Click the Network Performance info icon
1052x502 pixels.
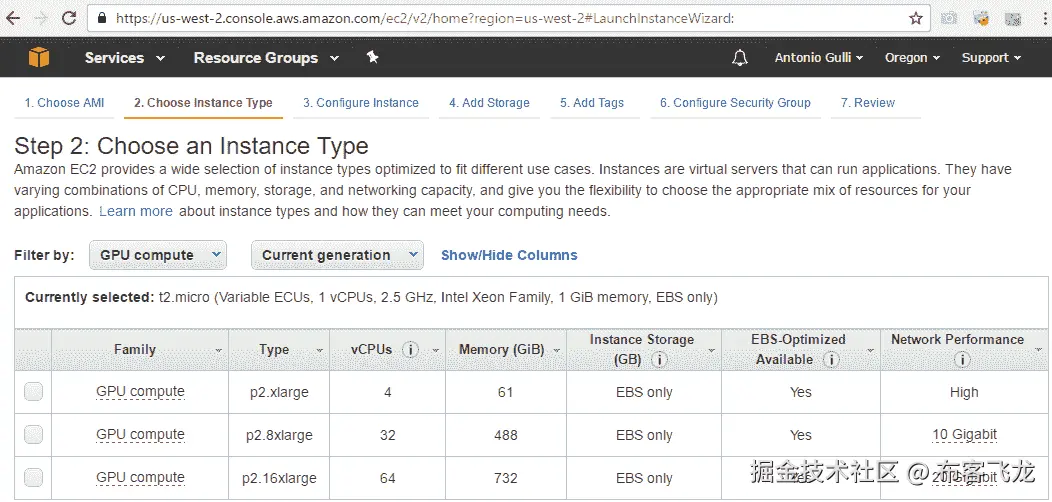click(962, 360)
